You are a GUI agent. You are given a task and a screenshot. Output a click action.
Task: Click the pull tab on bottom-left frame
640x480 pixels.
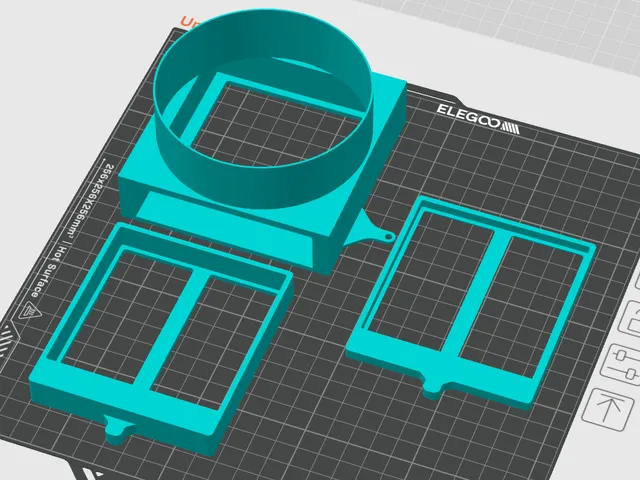coord(118,427)
